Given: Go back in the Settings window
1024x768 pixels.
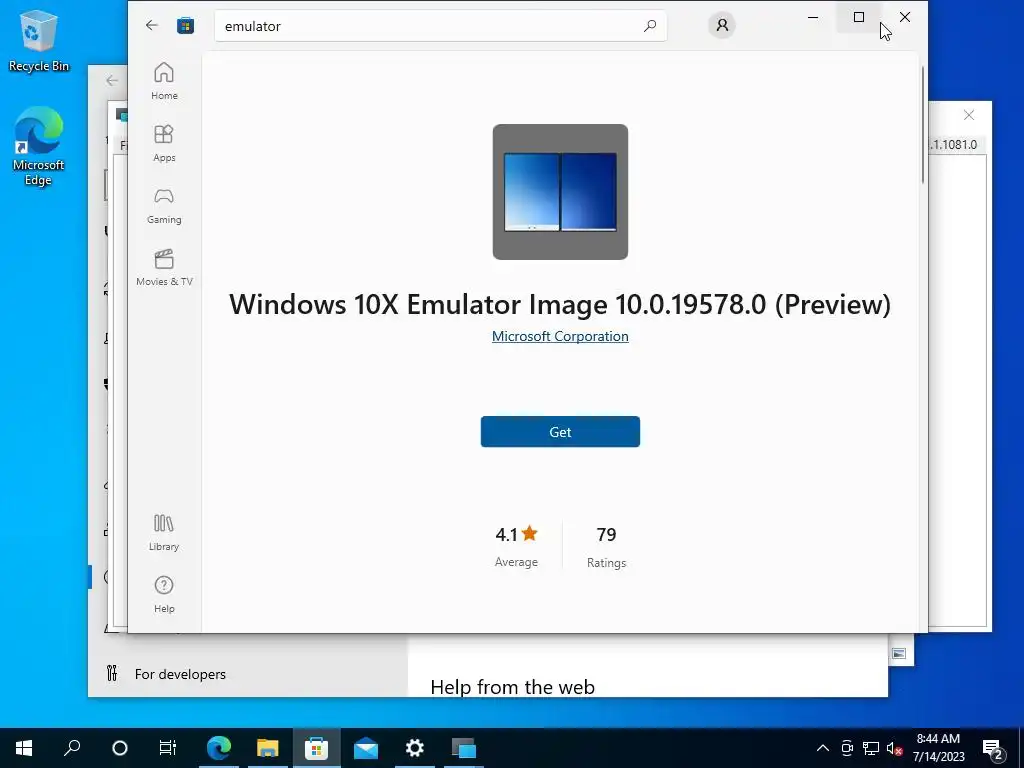Looking at the screenshot, I should click(112, 80).
